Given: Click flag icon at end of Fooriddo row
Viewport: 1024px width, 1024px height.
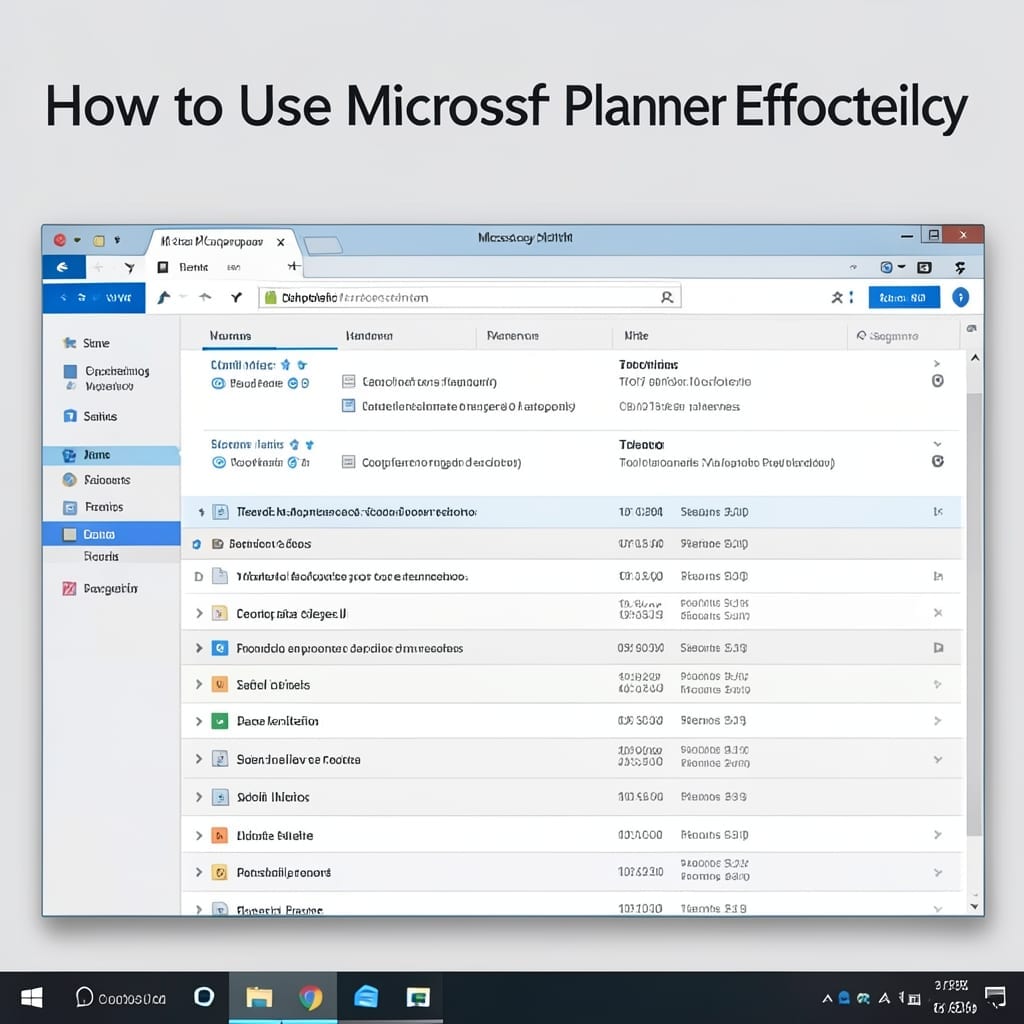Looking at the screenshot, I should (x=938, y=648).
